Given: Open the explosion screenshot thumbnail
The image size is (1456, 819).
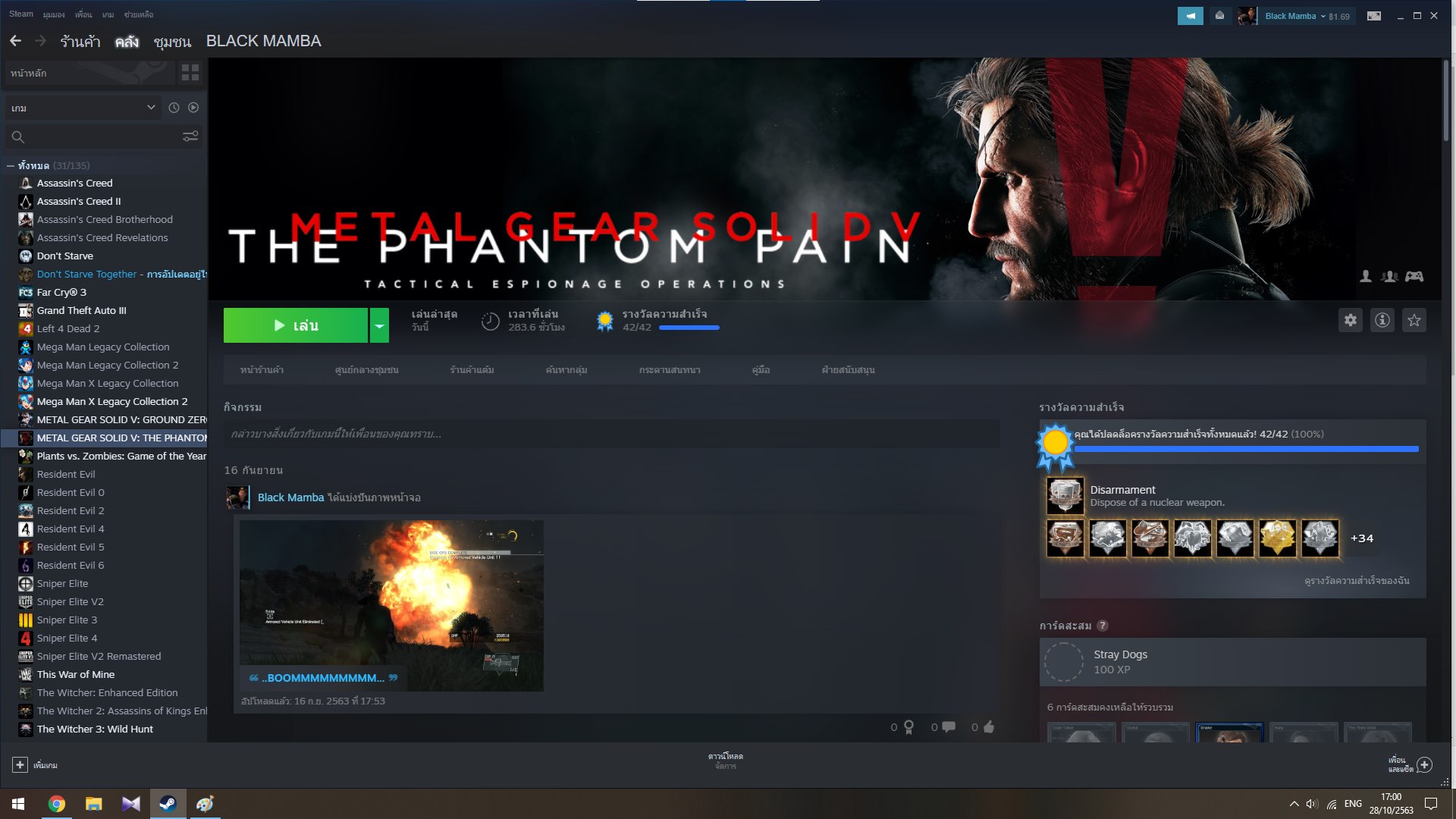Looking at the screenshot, I should 391,605.
